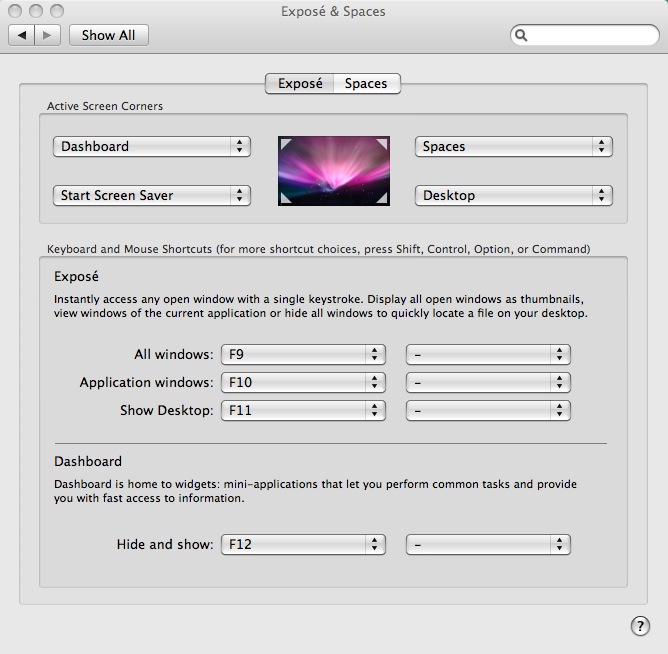This screenshot has height=654, width=668.
Task: Open the Show Desktop F11 dropdown
Action: (x=303, y=411)
